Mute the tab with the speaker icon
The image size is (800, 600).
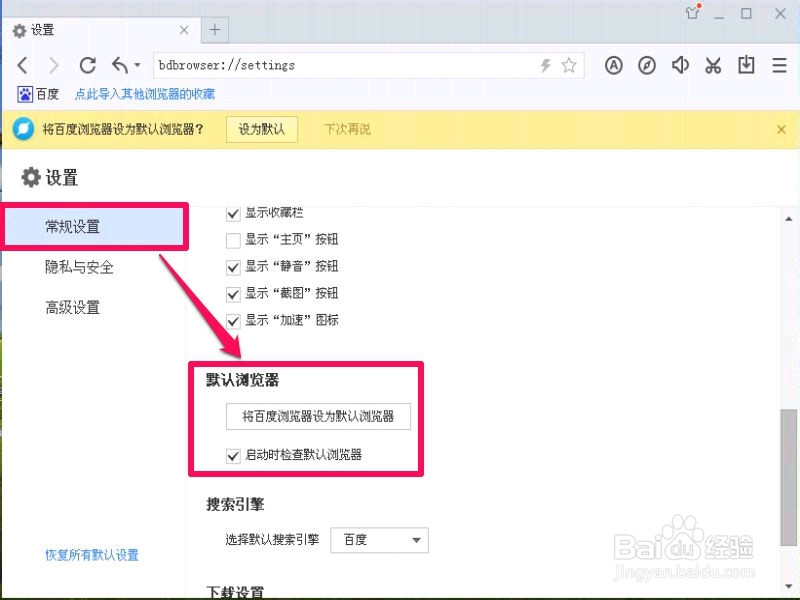tap(680, 65)
